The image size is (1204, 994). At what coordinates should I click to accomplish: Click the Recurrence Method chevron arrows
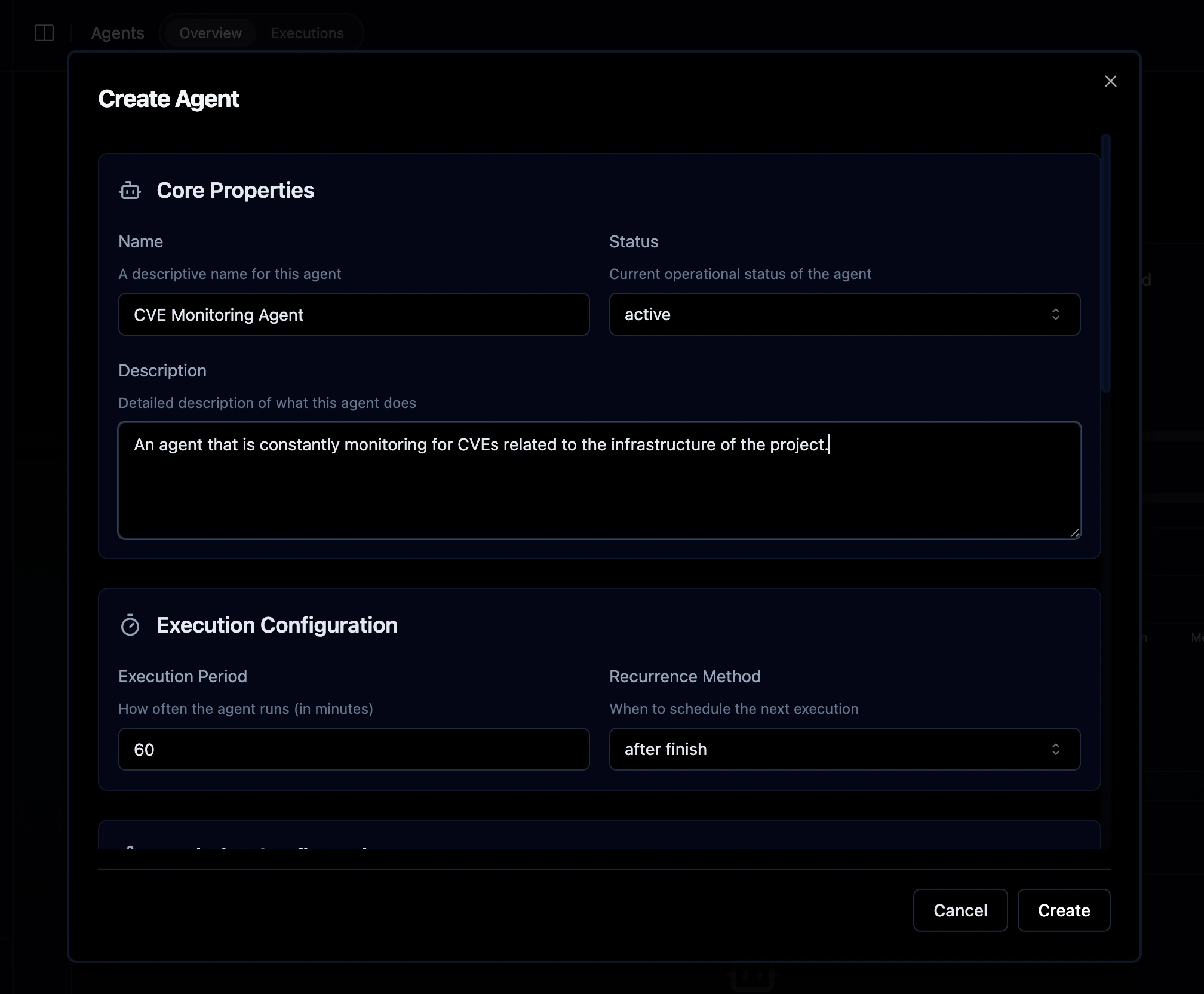click(1055, 749)
